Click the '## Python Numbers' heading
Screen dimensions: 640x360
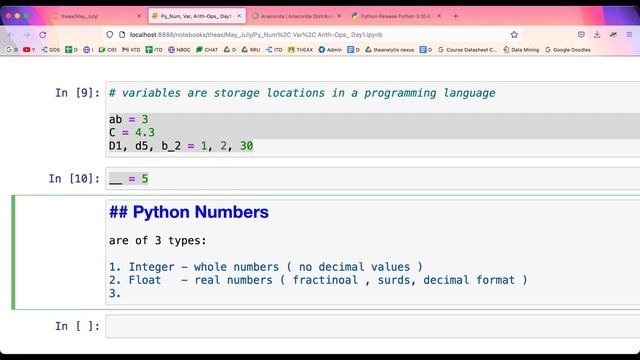189,212
